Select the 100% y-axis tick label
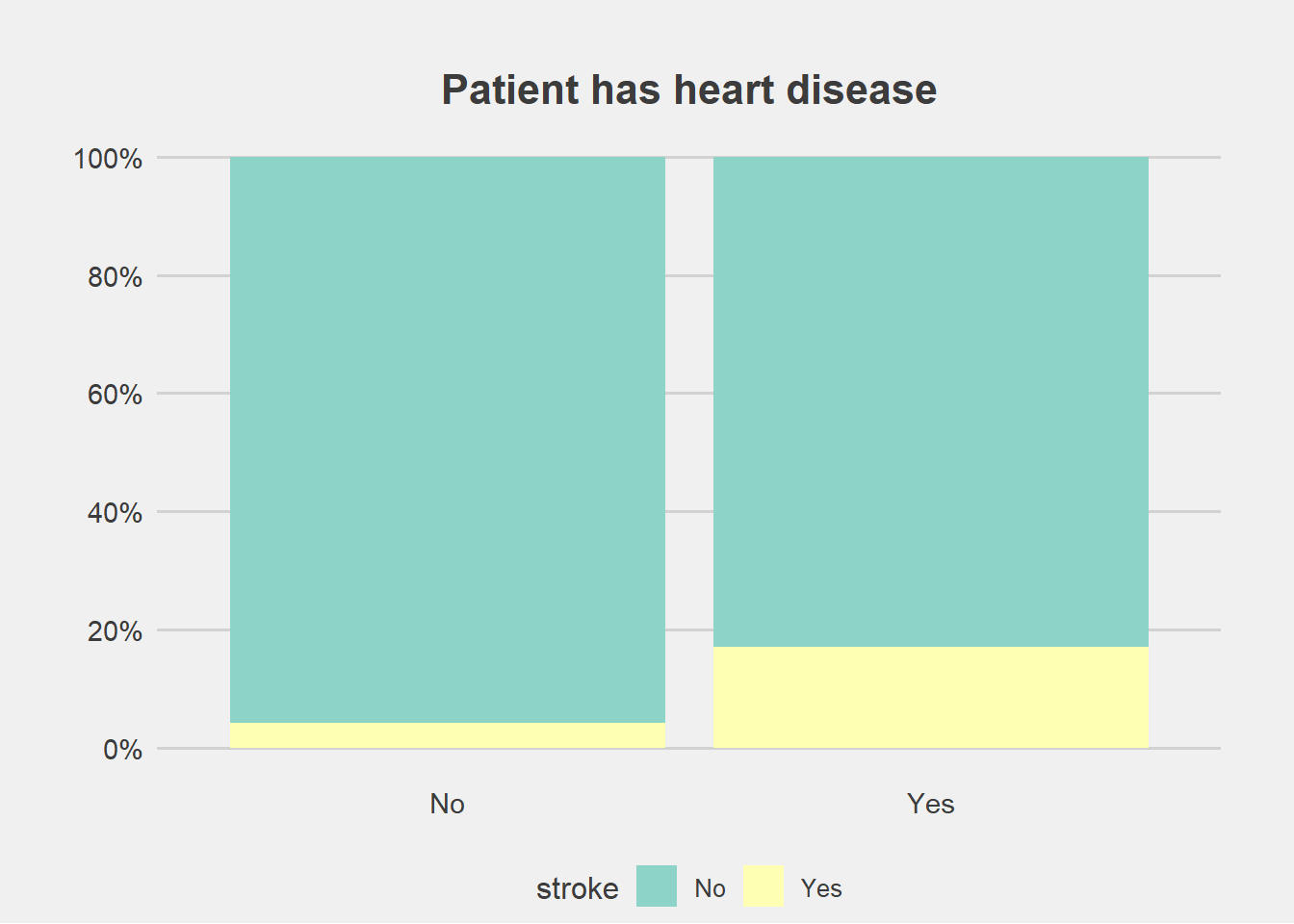This screenshot has height=924, width=1294. (x=108, y=159)
